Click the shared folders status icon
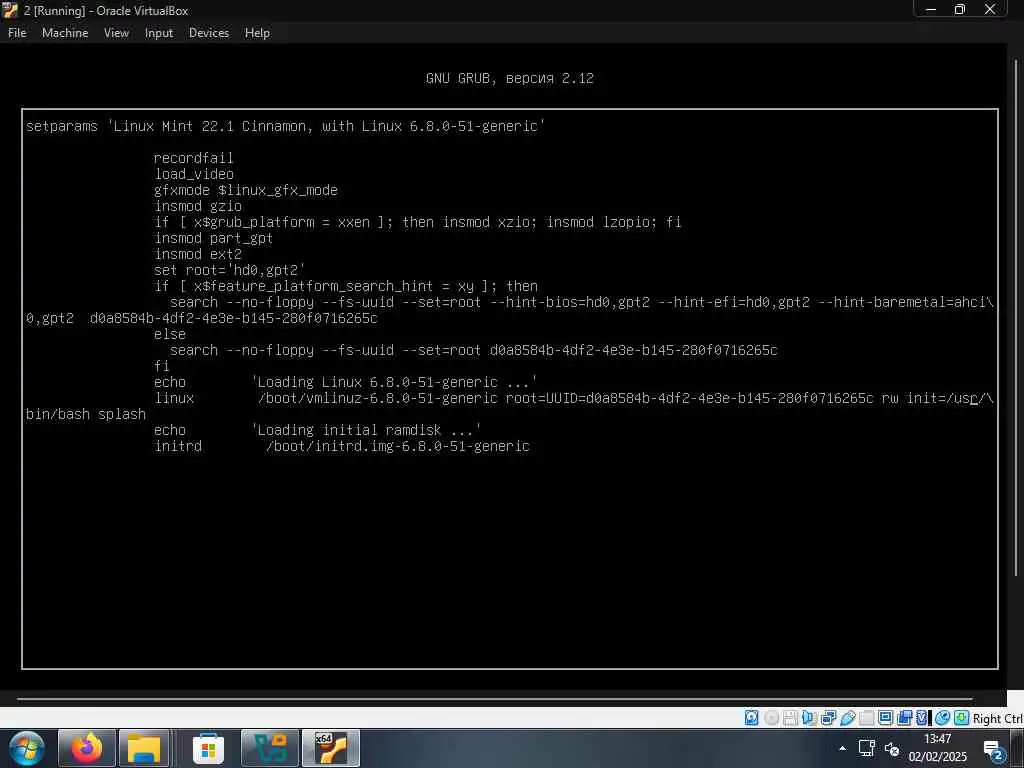This screenshot has height=768, width=1024. point(867,718)
